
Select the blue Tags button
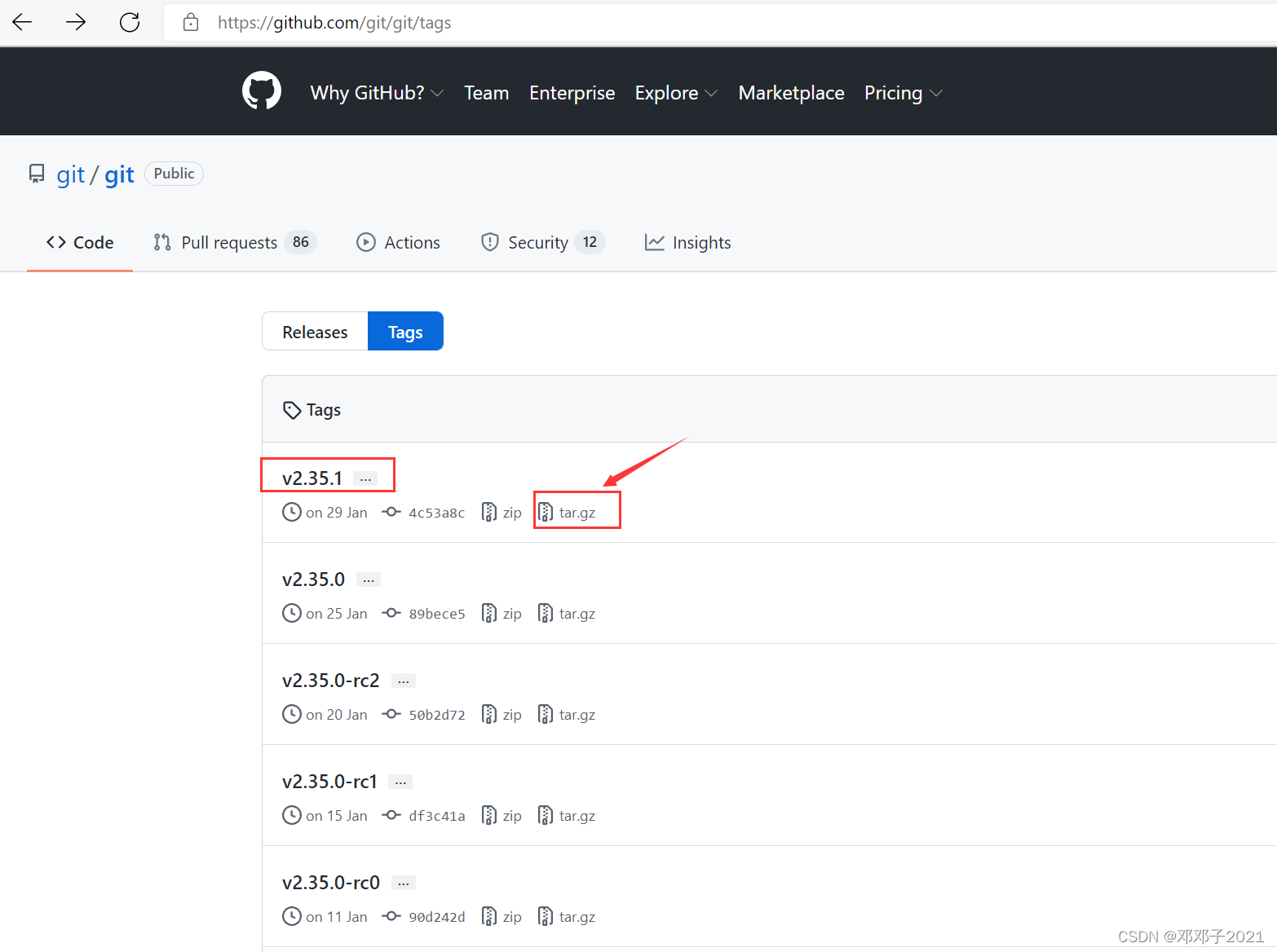point(405,332)
